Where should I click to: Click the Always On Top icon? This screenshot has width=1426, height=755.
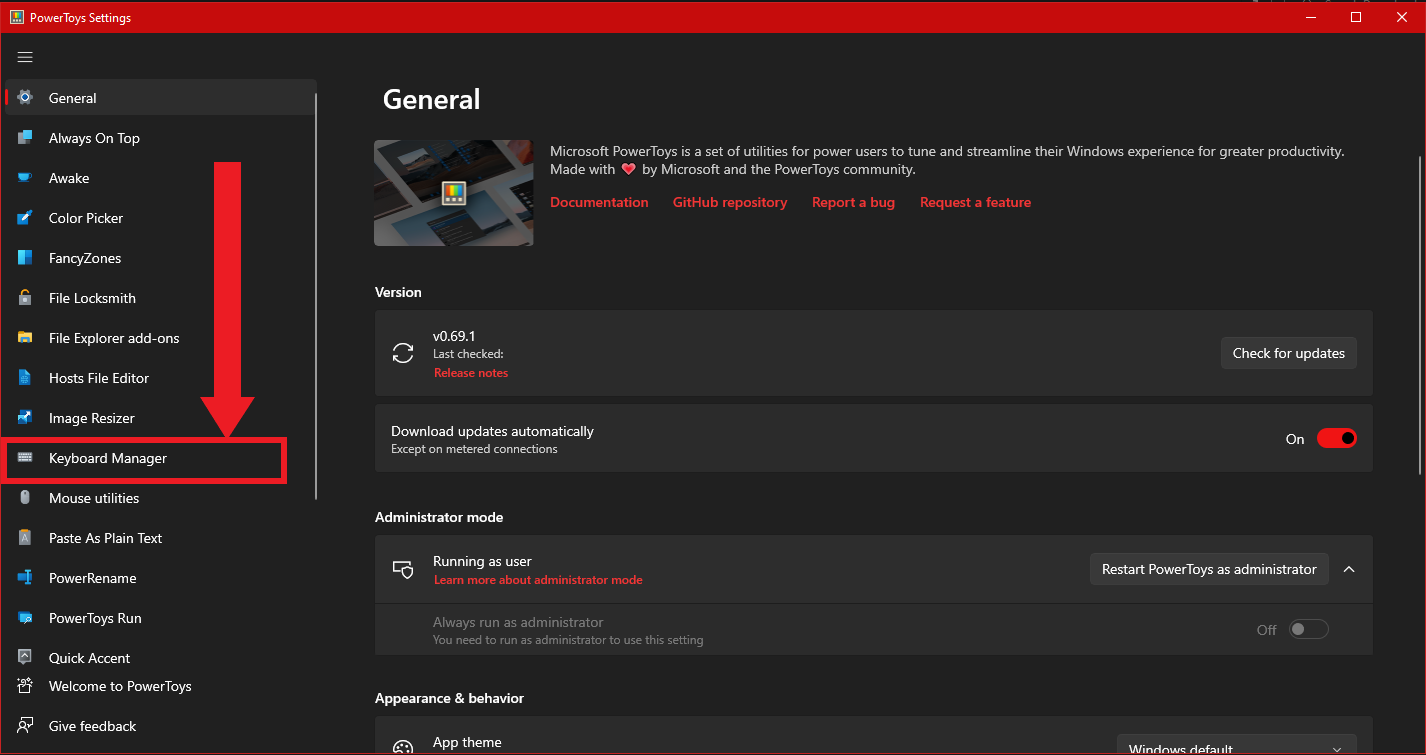(25, 137)
